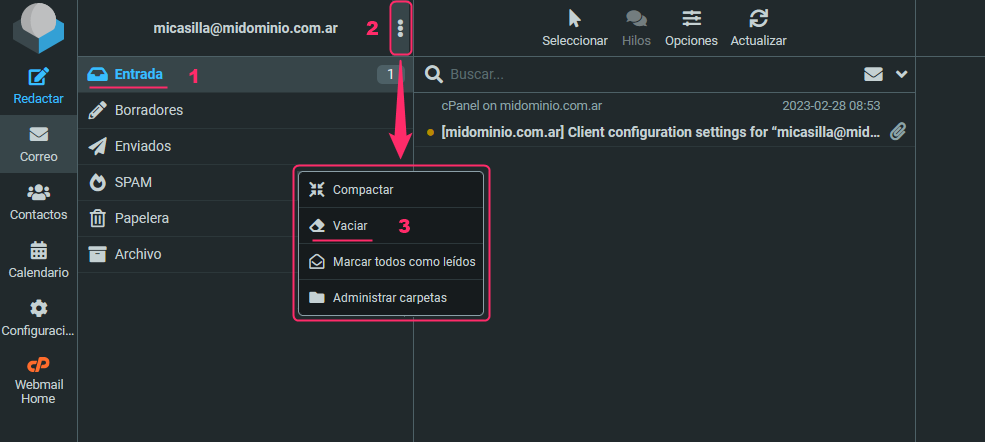This screenshot has height=442, width=985.
Task: Choose Vaciar from the folder menu
Action: coord(391,225)
